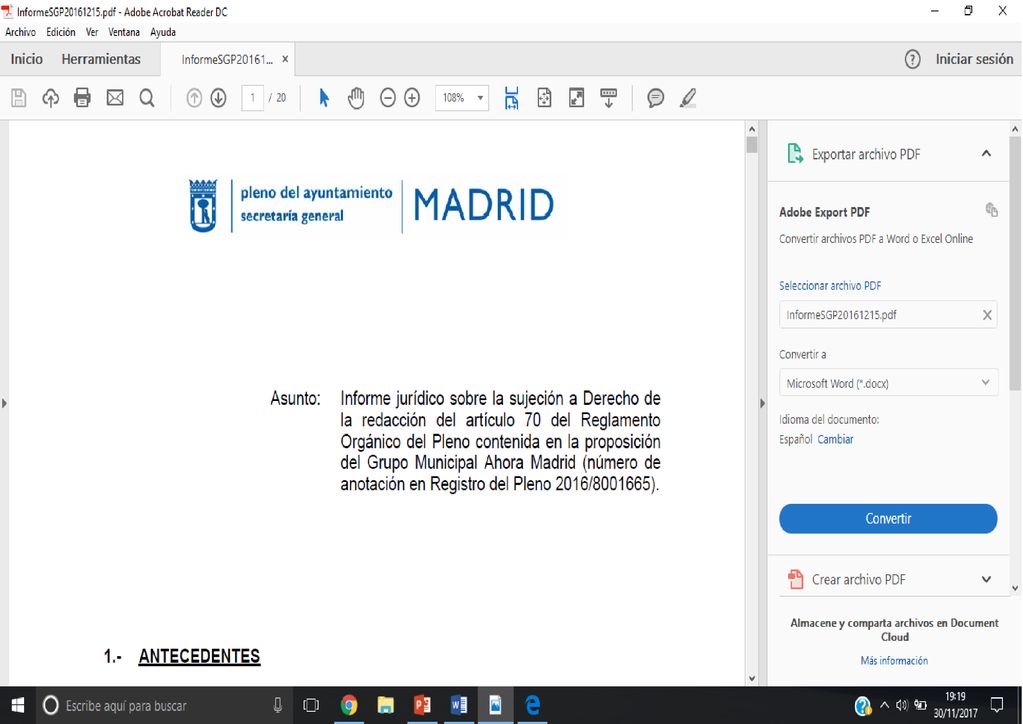Send file by email icon

pyautogui.click(x=115, y=98)
